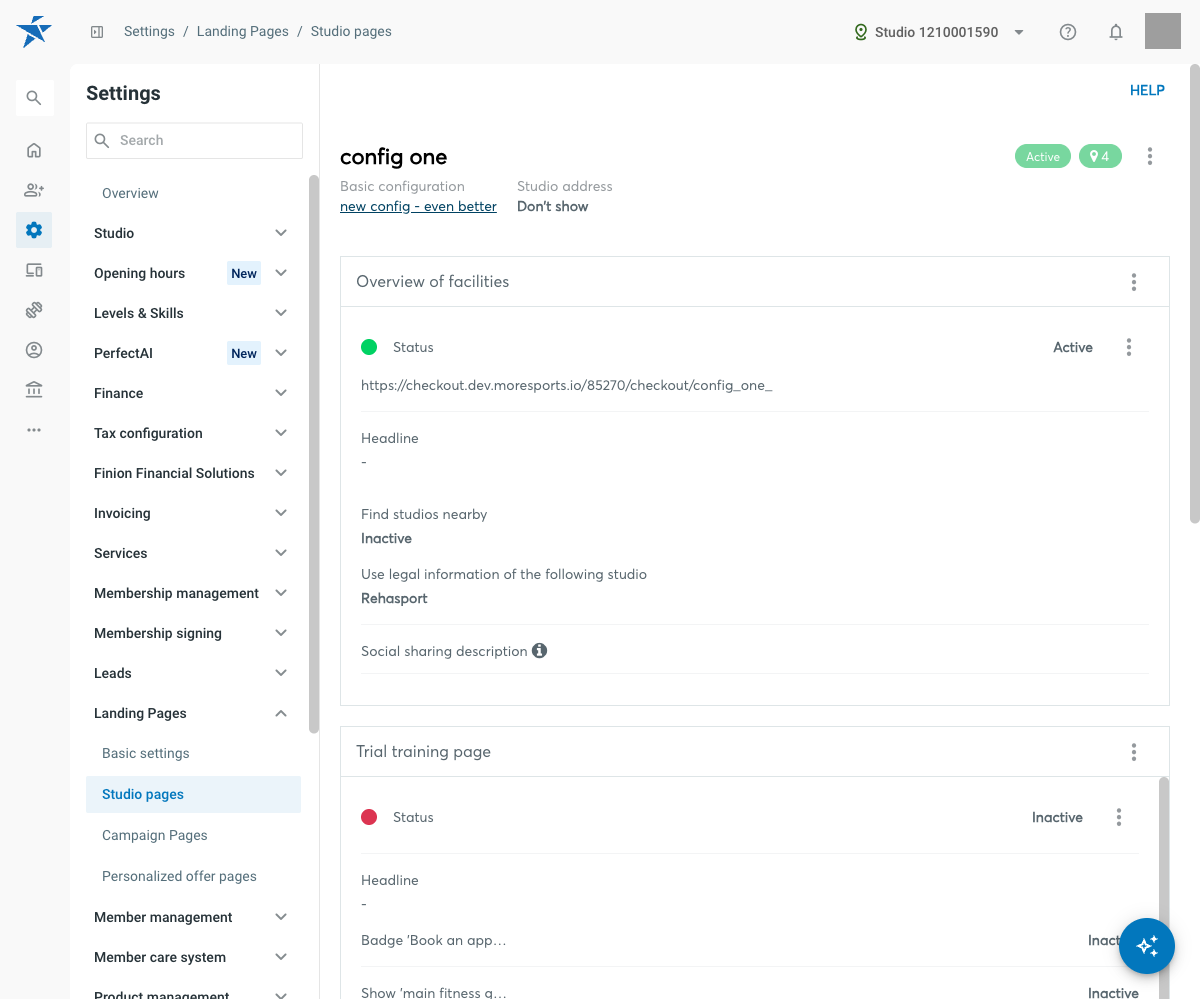1200x999 pixels.
Task: Expand the Membership management section
Action: pos(190,593)
